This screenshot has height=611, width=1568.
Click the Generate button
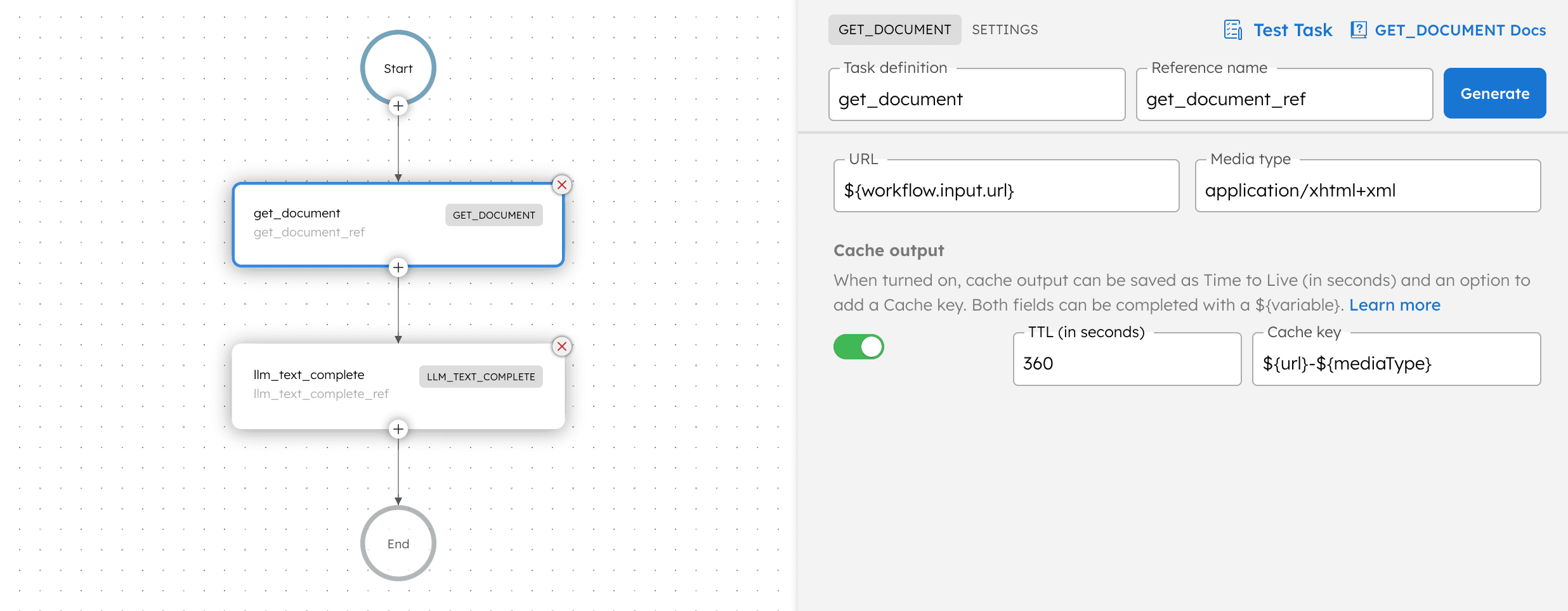[1494, 93]
